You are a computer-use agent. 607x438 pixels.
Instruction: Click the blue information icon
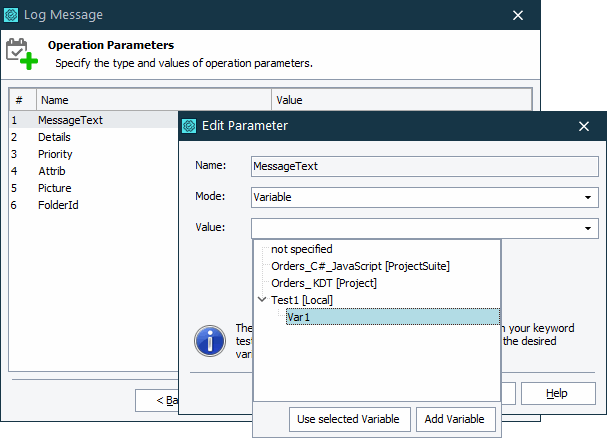(210, 340)
